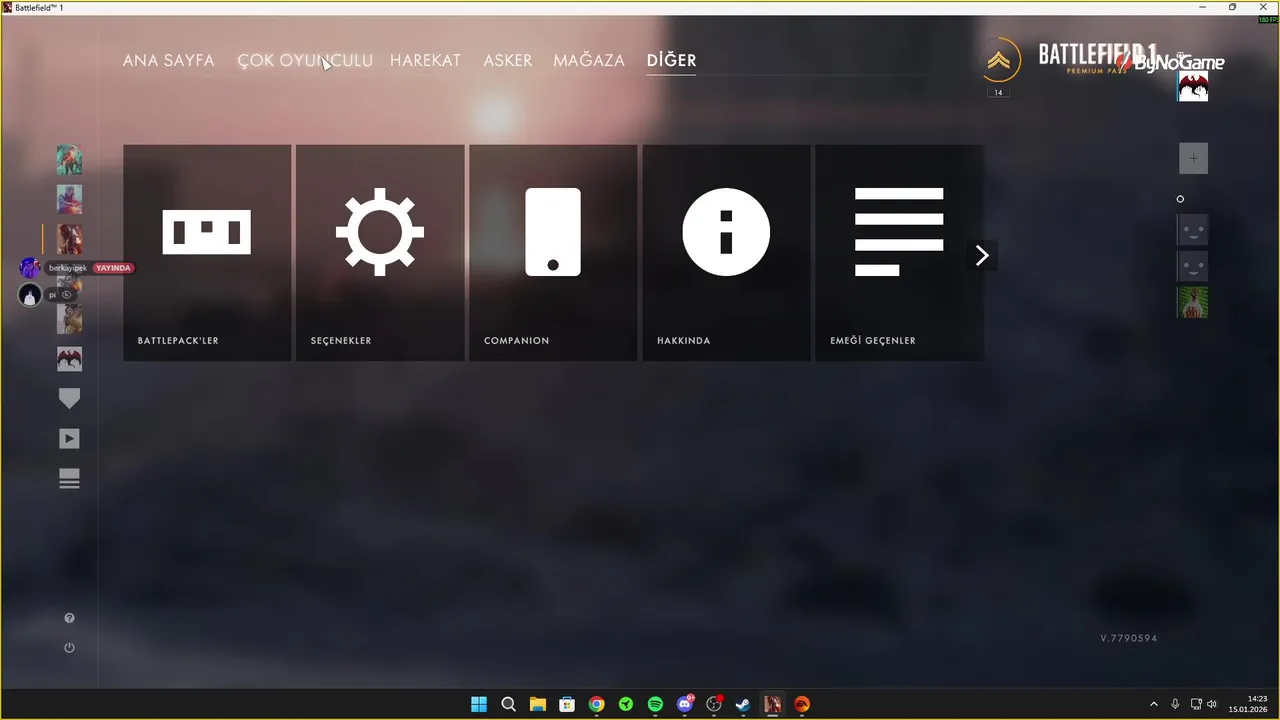The image size is (1280, 720).
Task: Go to the ANA SAYFA tab
Action: click(x=168, y=60)
